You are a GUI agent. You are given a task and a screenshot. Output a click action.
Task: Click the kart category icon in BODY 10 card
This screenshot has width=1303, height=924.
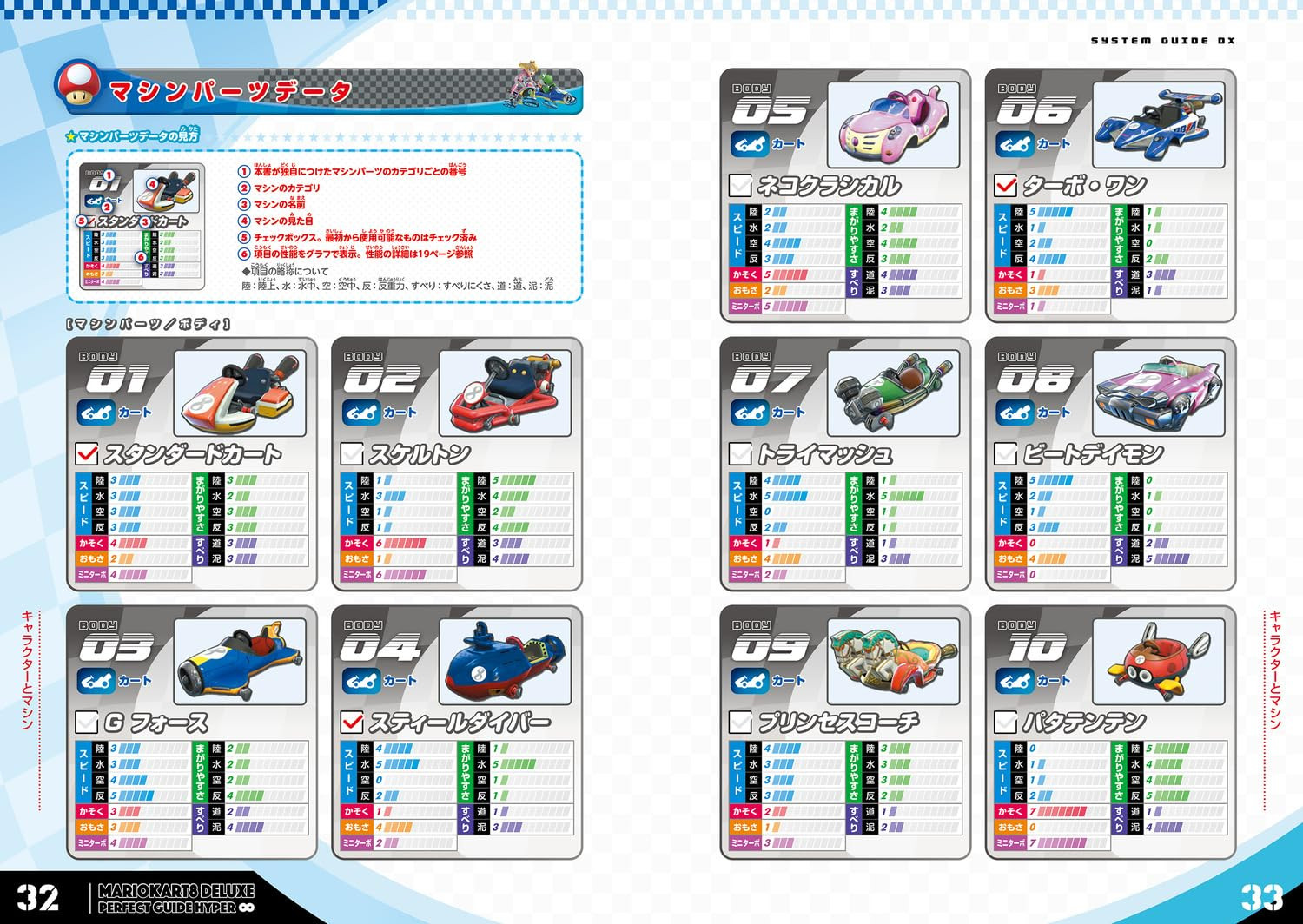(1015, 681)
